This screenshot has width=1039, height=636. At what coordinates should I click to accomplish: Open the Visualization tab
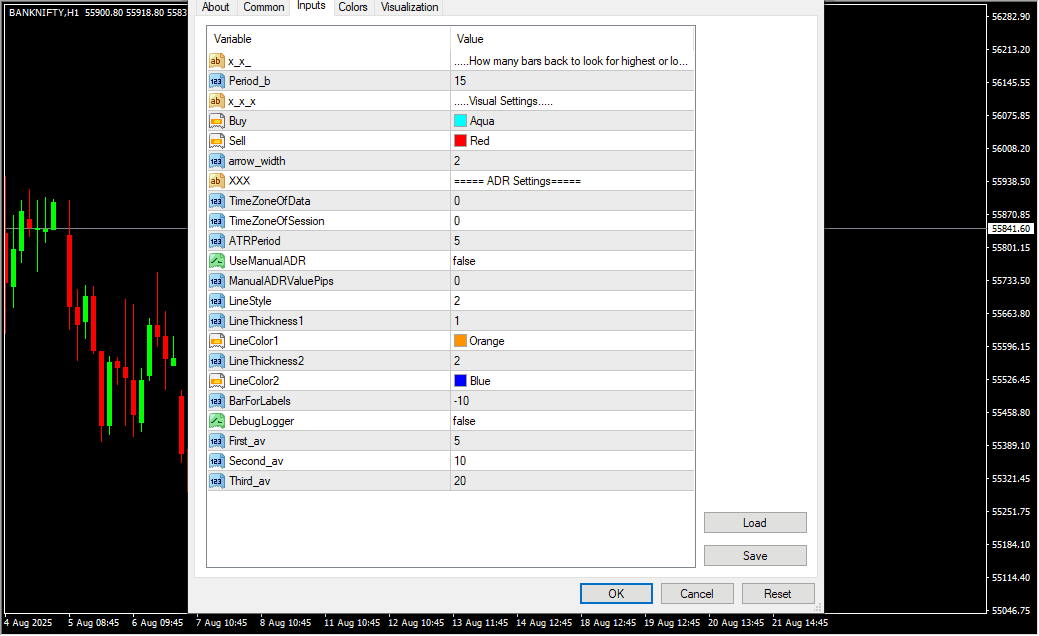tap(409, 7)
